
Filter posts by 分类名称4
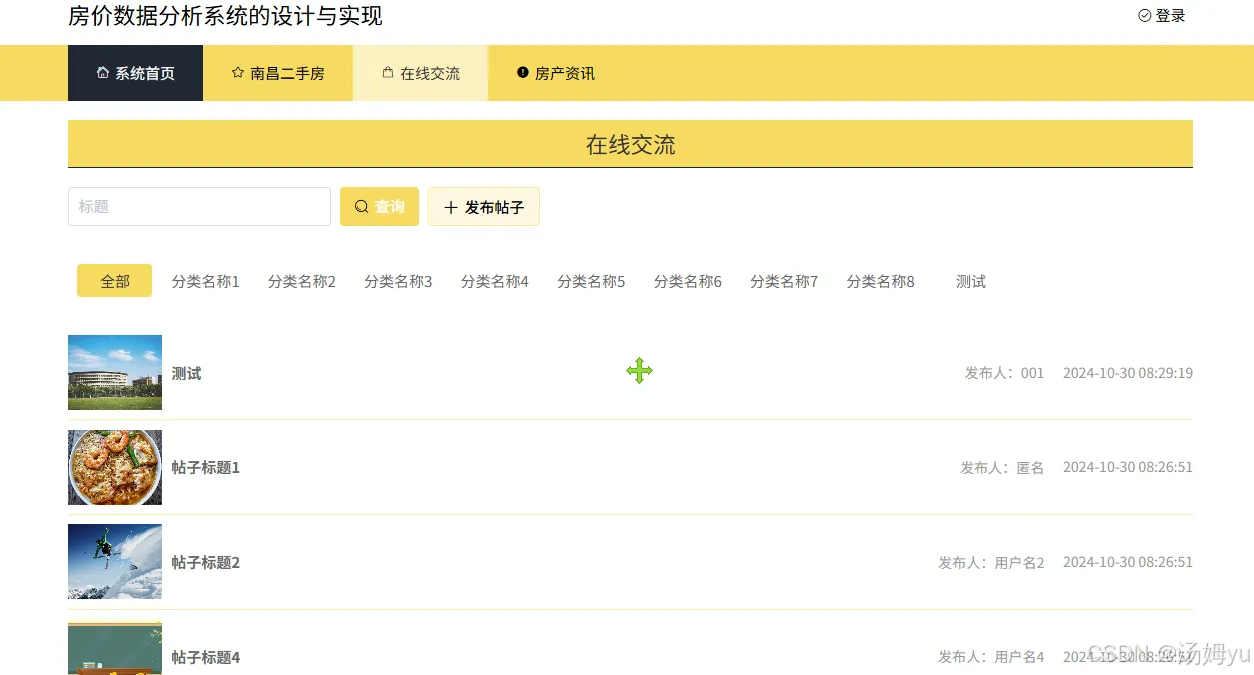pos(495,282)
